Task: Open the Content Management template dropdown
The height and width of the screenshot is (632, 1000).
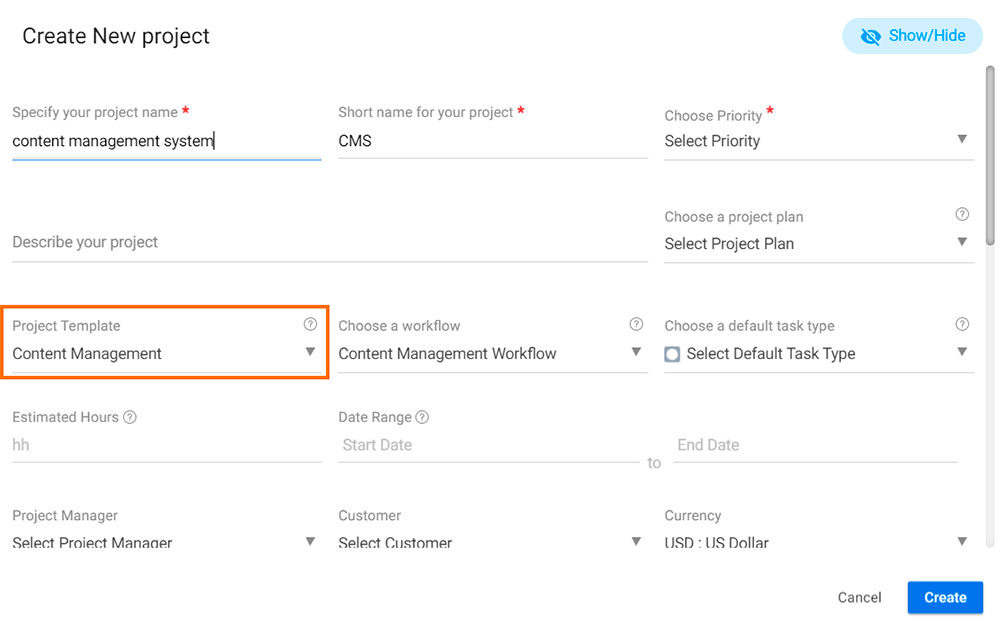Action: (x=166, y=353)
